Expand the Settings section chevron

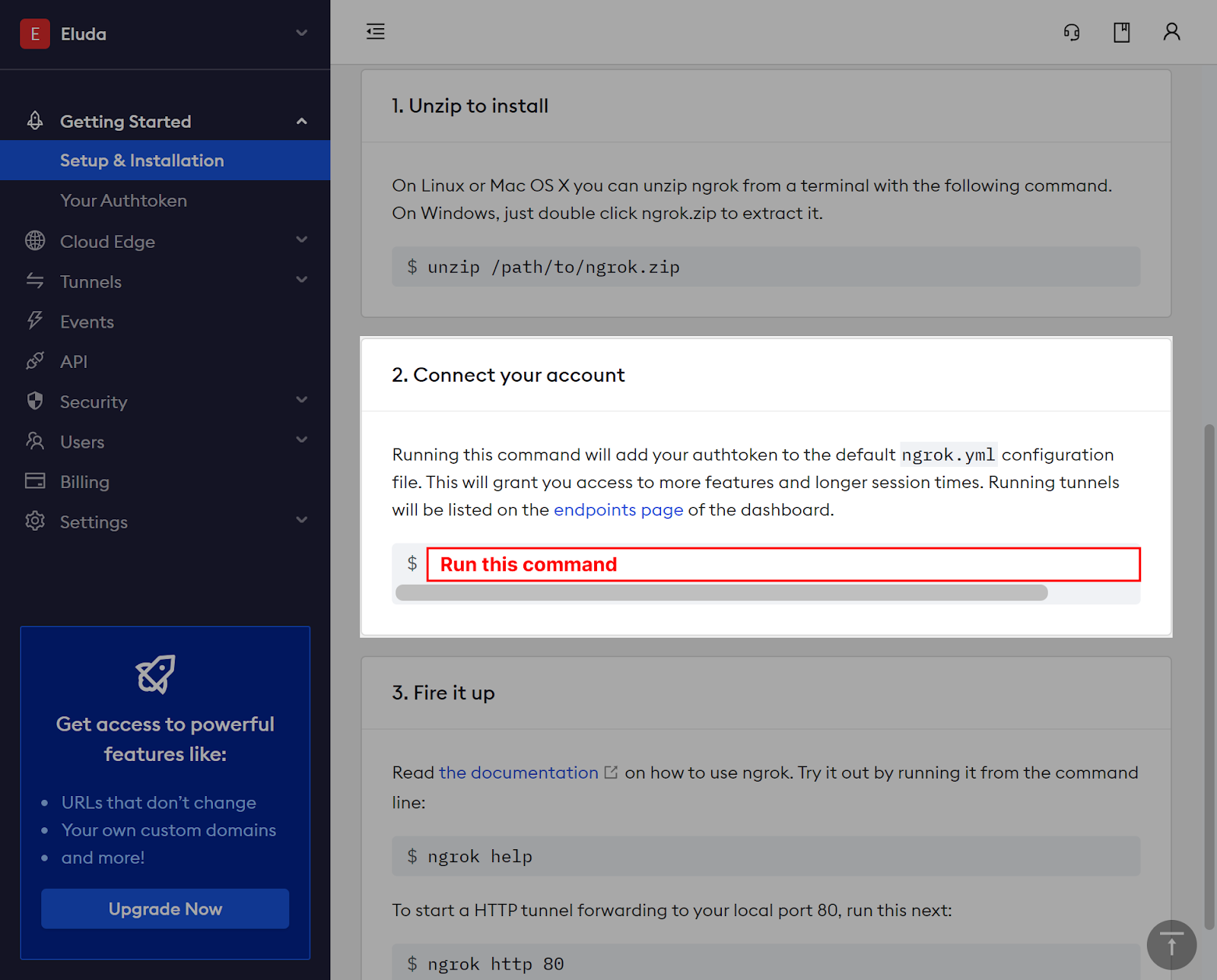[x=302, y=520]
